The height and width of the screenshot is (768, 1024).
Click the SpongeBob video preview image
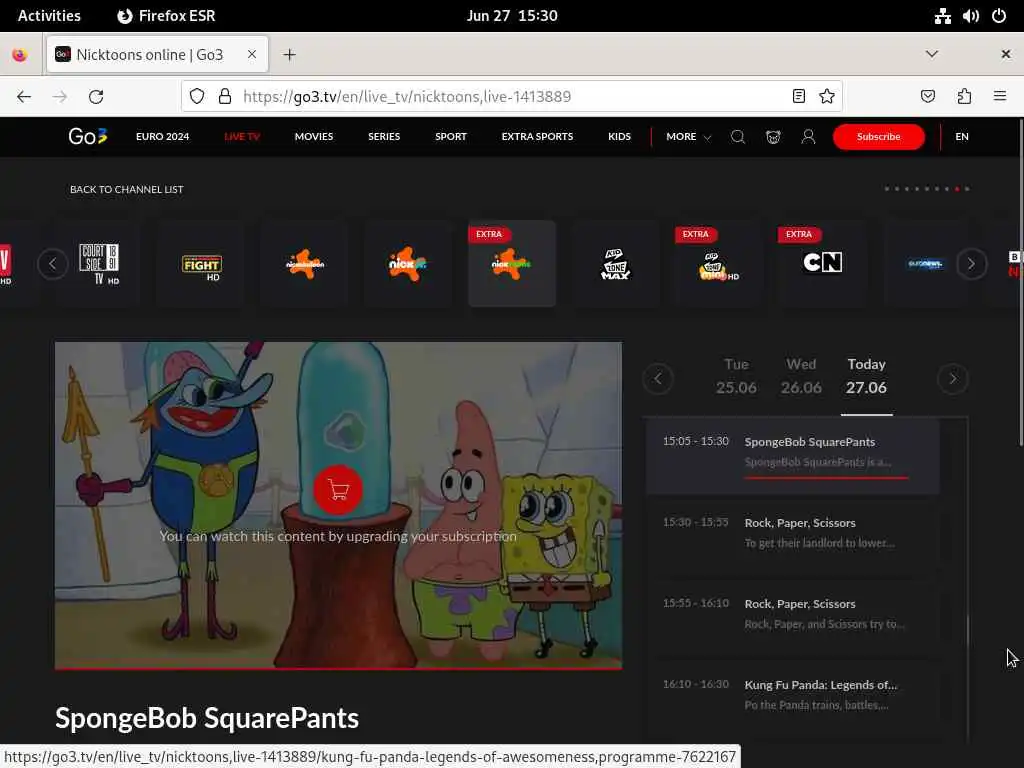338,505
